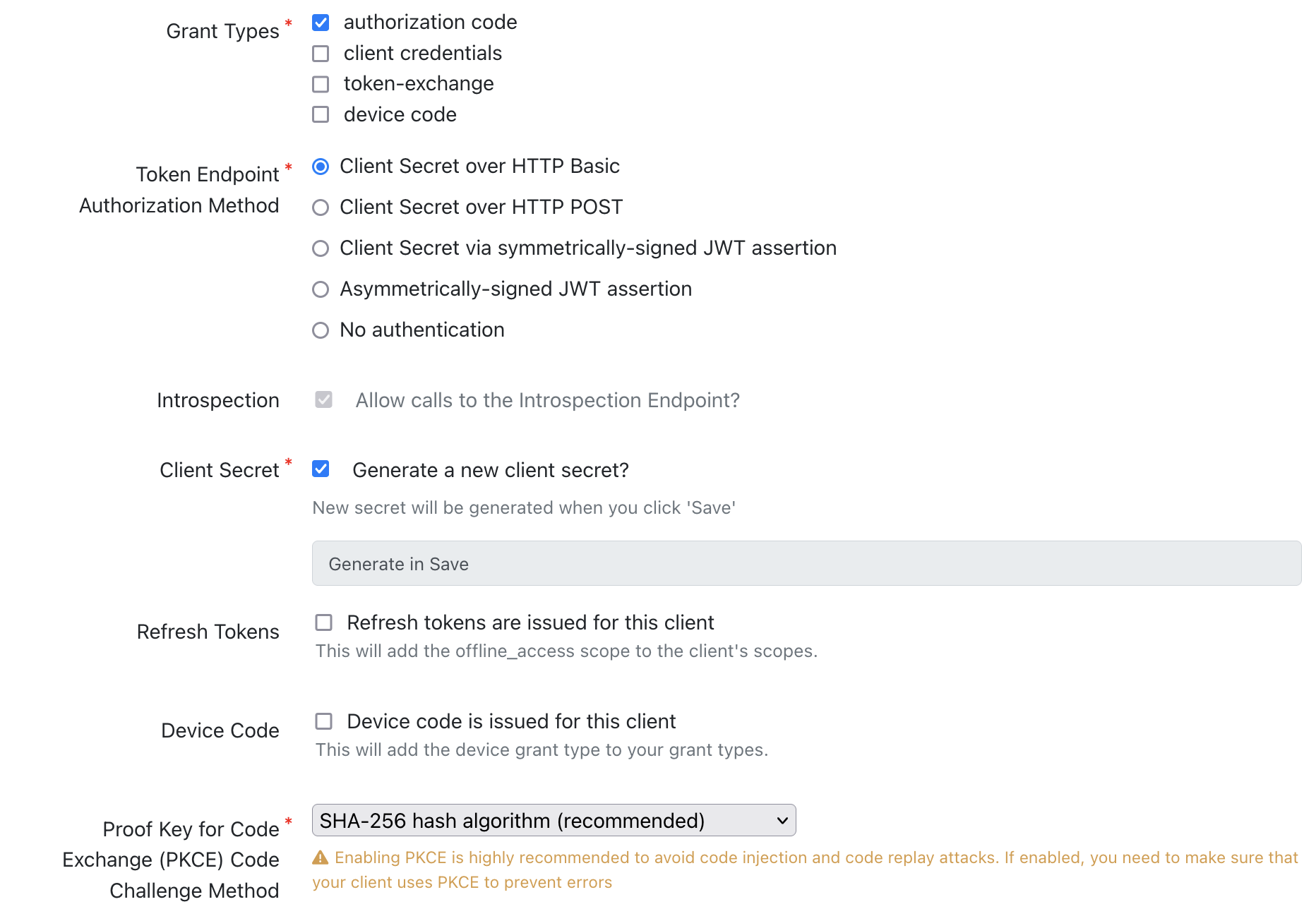1316x909 pixels.
Task: Enable the device code grant type
Action: [x=321, y=114]
